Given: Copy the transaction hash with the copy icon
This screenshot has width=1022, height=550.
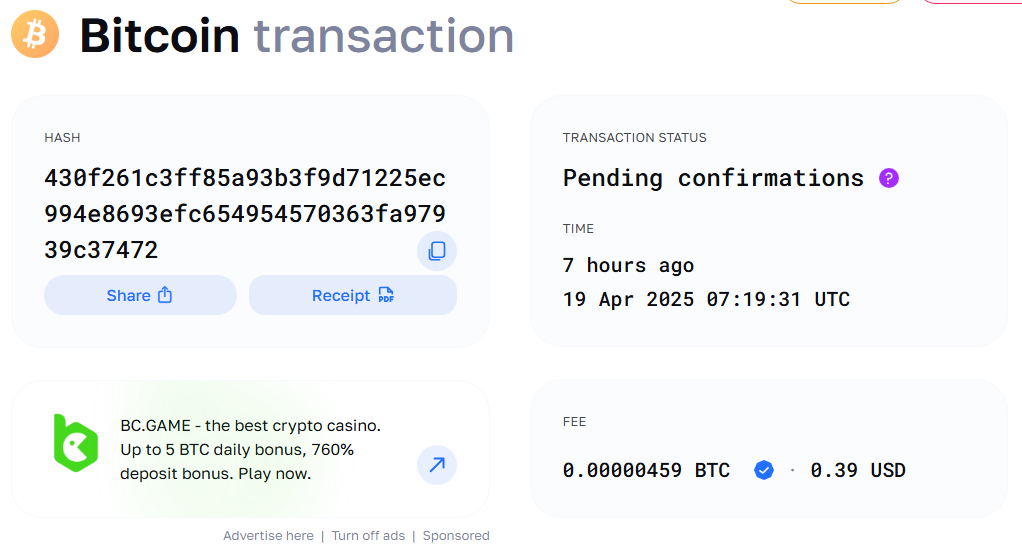Looking at the screenshot, I should tap(437, 251).
